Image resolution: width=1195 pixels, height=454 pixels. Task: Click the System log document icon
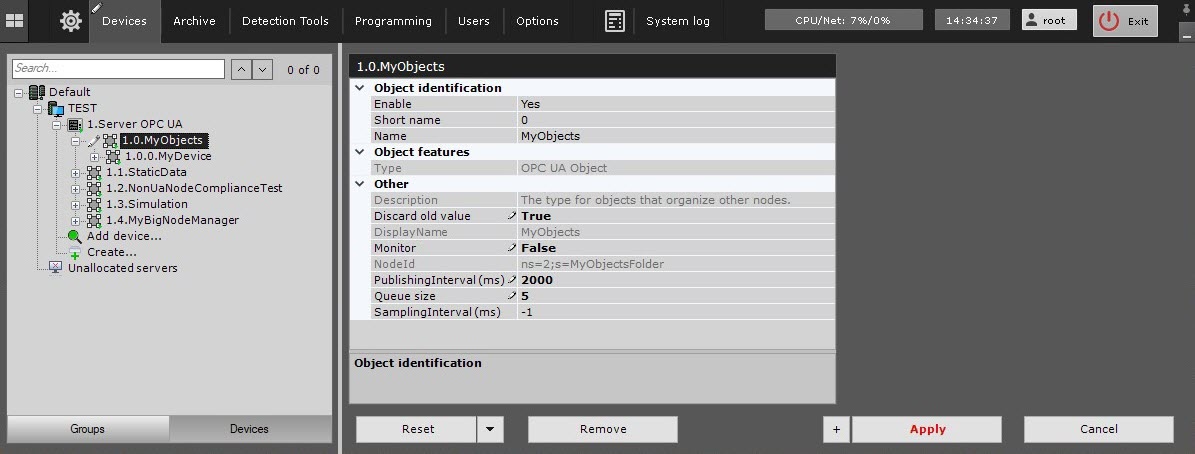(x=615, y=21)
